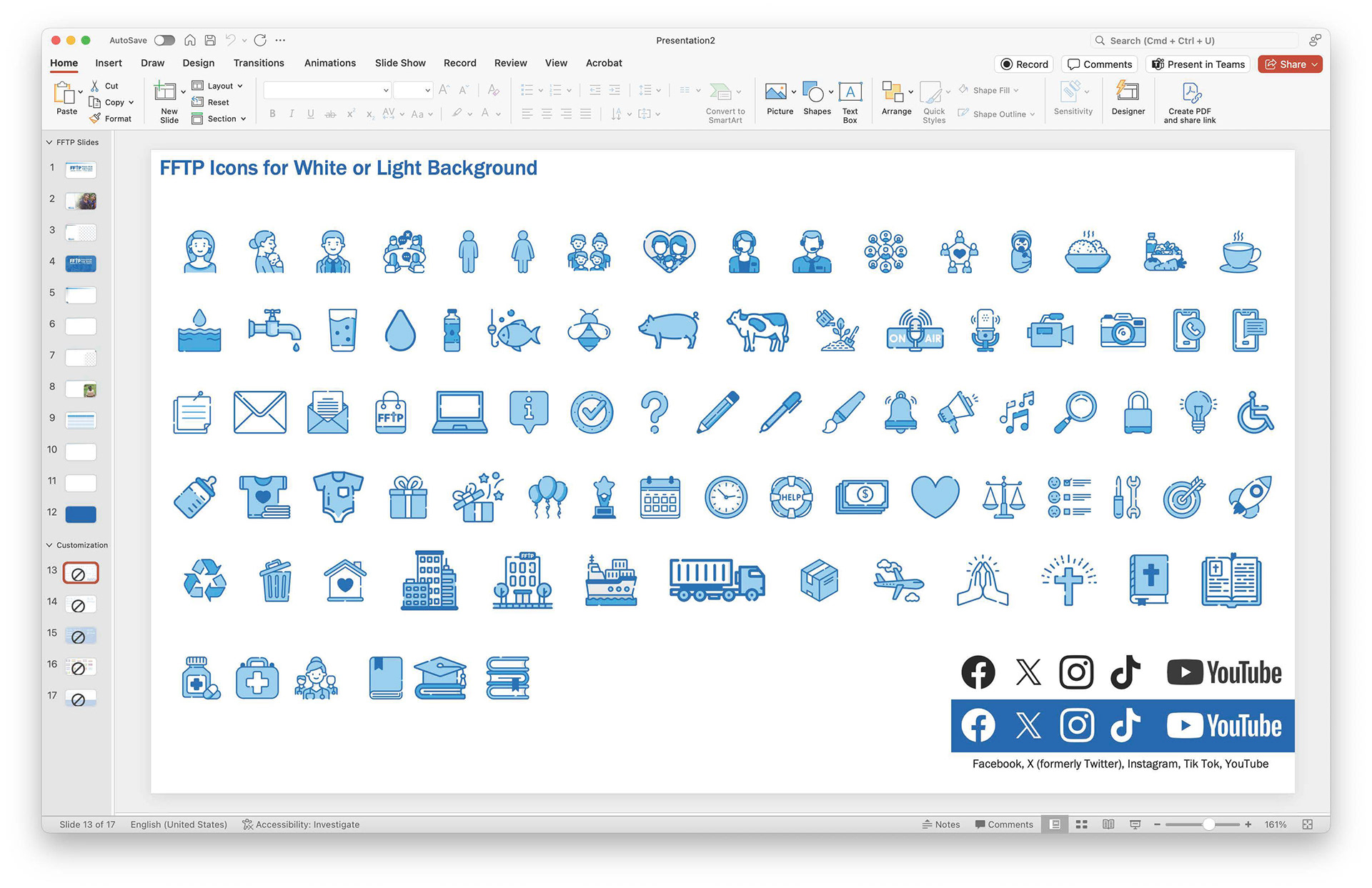Screen dimensions: 1372x888
Task: Click the Save icon in title bar
Action: coord(210,40)
